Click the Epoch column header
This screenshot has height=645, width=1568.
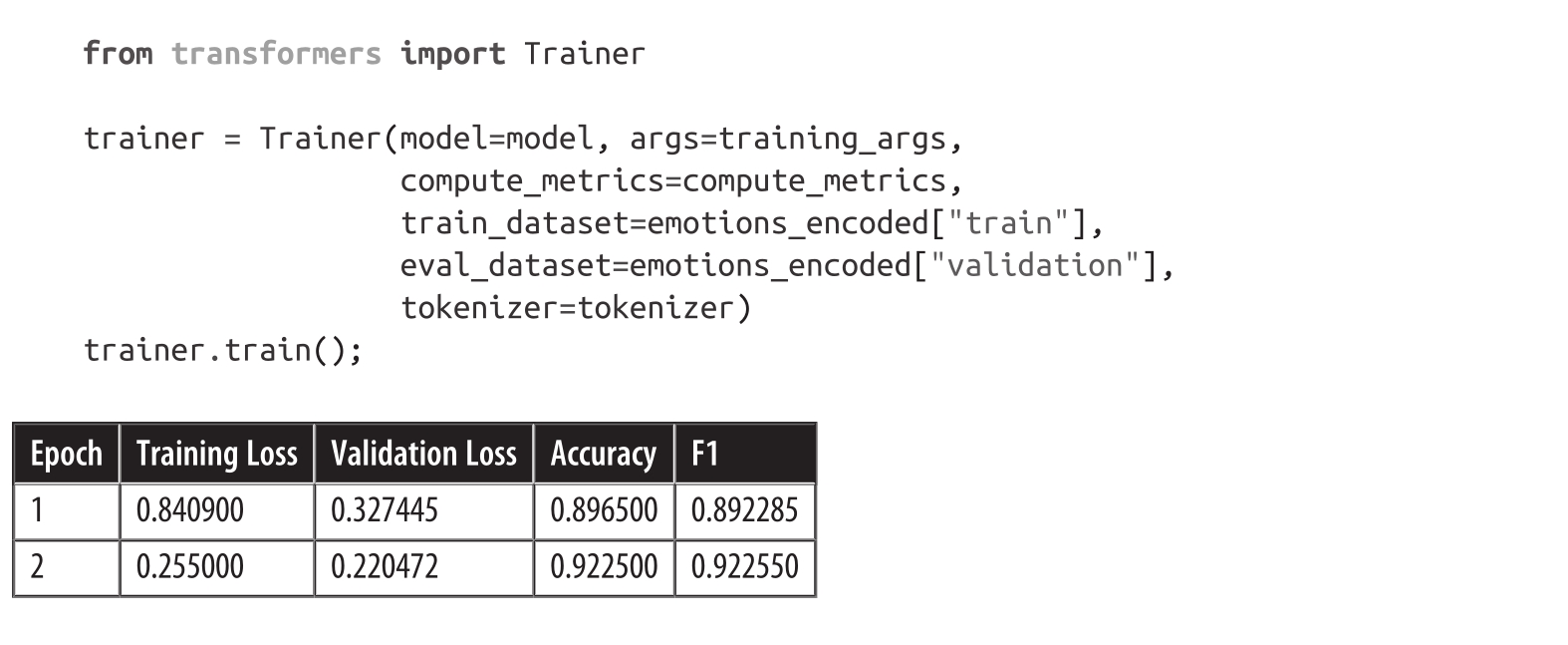click(x=67, y=454)
